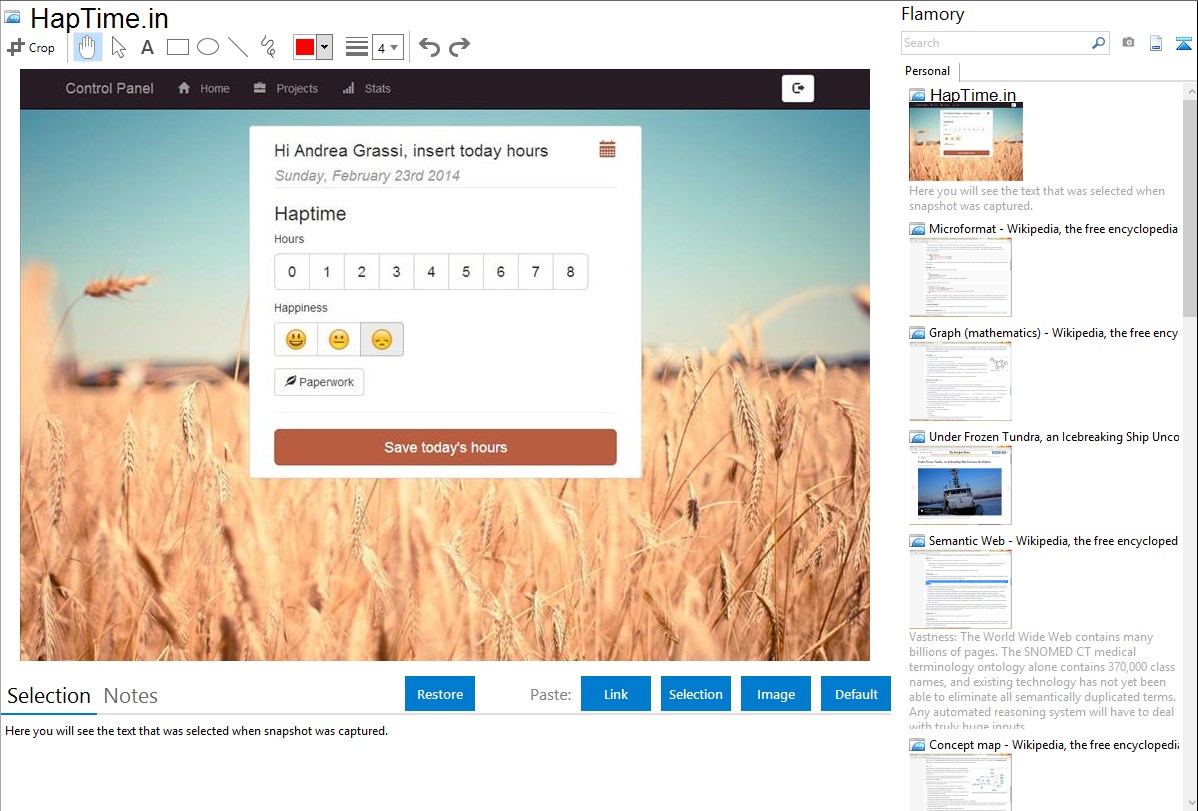Click the camera capture icon
1198x811 pixels.
pyautogui.click(x=1128, y=43)
